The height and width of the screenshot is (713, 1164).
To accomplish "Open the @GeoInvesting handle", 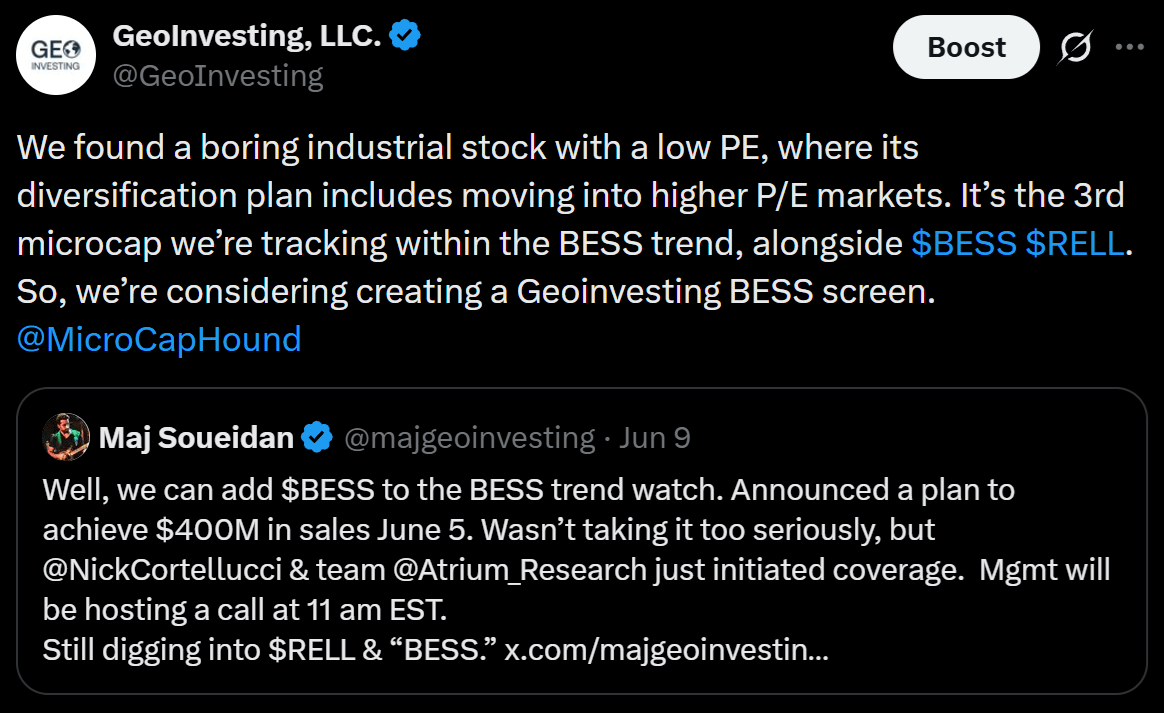I will click(218, 76).
